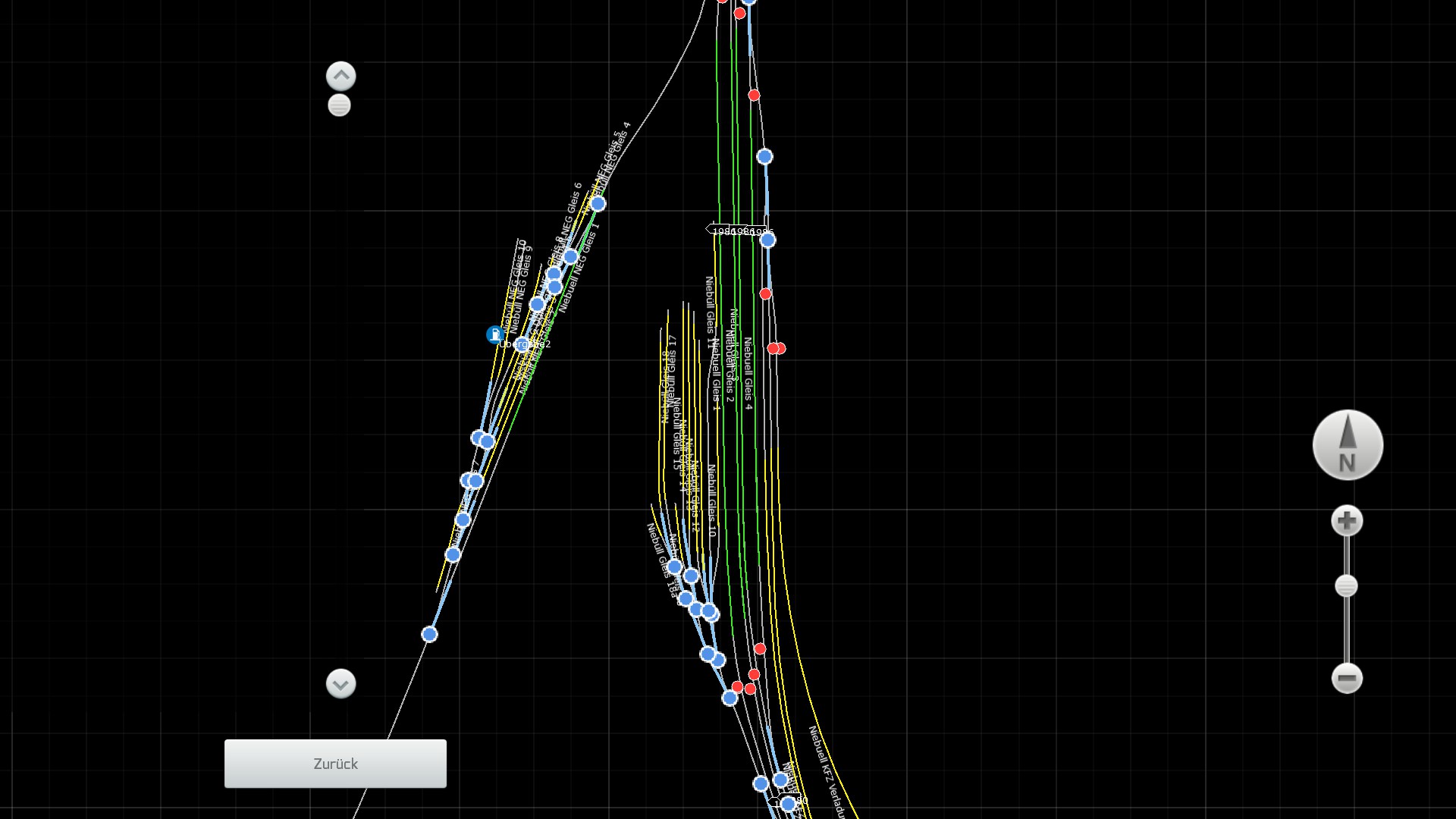The height and width of the screenshot is (819, 1456).
Task: Expand the panel with the up chevron
Action: [x=340, y=76]
